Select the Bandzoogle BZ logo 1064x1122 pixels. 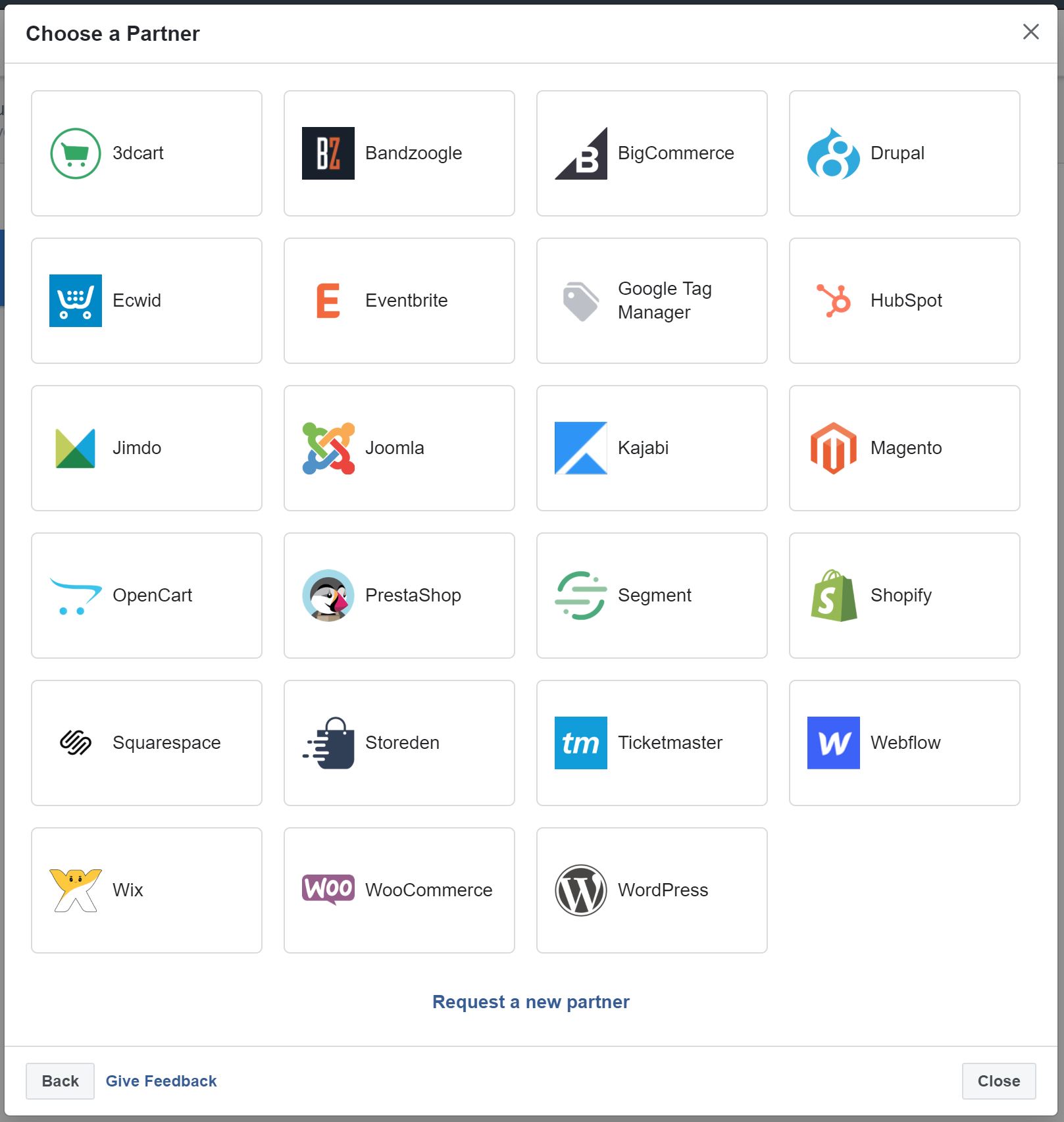[x=328, y=153]
